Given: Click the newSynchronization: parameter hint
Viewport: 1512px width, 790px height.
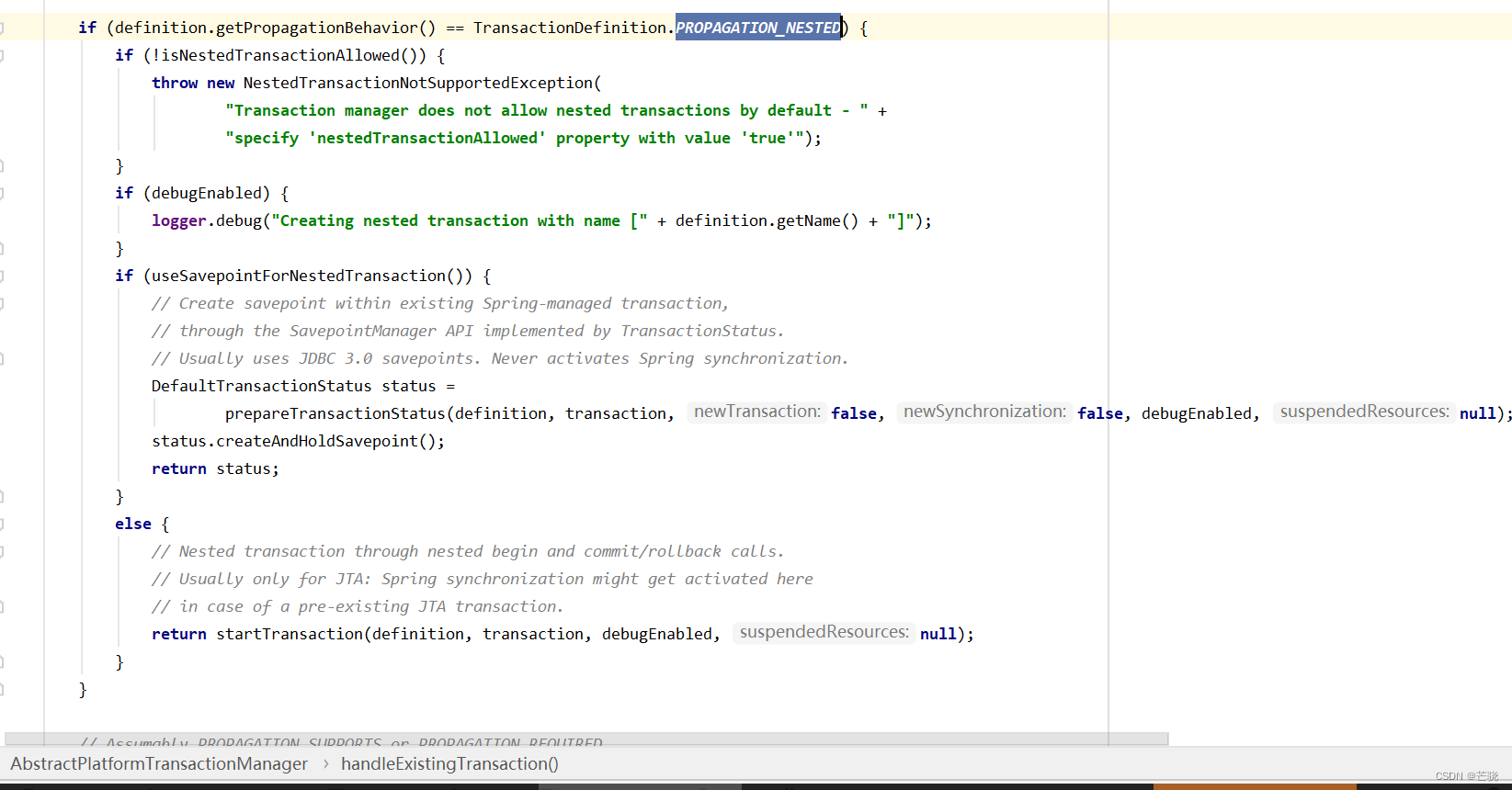Looking at the screenshot, I should [984, 412].
